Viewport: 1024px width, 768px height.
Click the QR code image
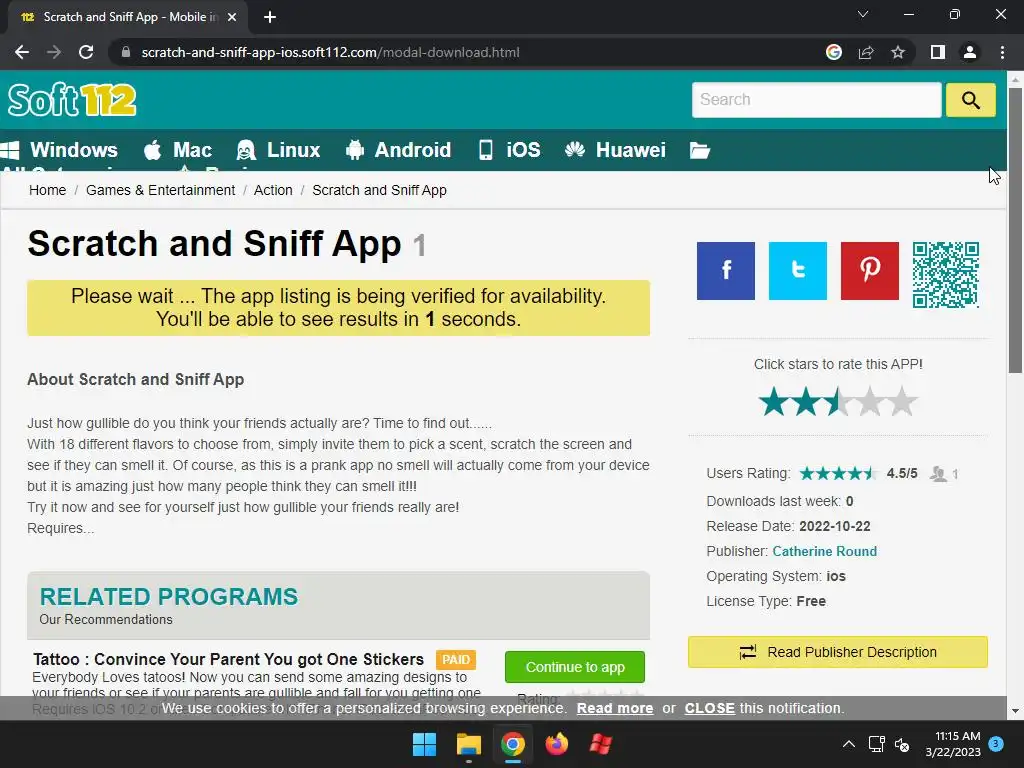click(946, 274)
